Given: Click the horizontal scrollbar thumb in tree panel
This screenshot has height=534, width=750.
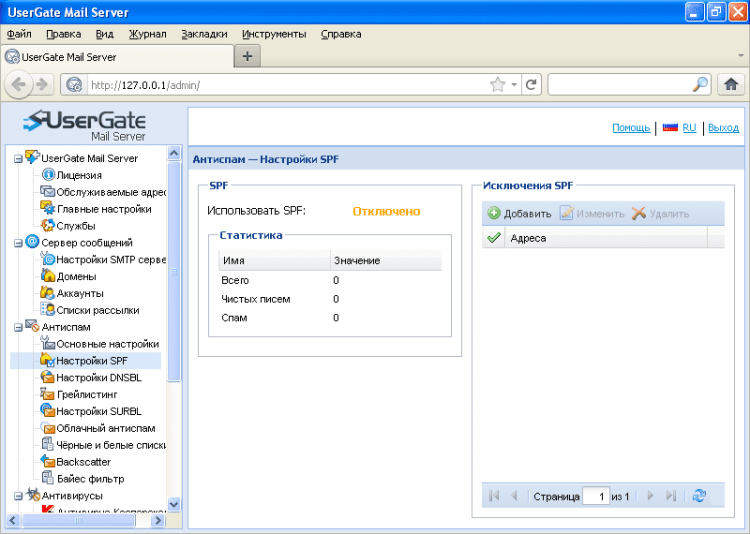Looking at the screenshot, I should tap(79, 520).
